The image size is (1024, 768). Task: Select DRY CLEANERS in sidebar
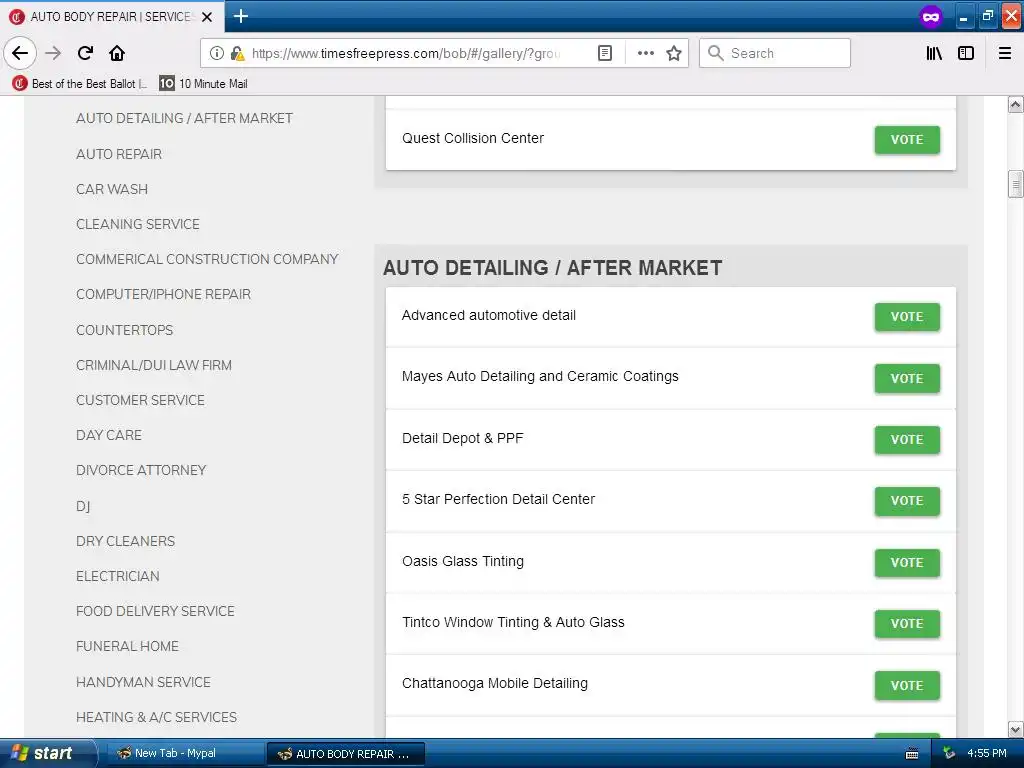click(x=125, y=541)
